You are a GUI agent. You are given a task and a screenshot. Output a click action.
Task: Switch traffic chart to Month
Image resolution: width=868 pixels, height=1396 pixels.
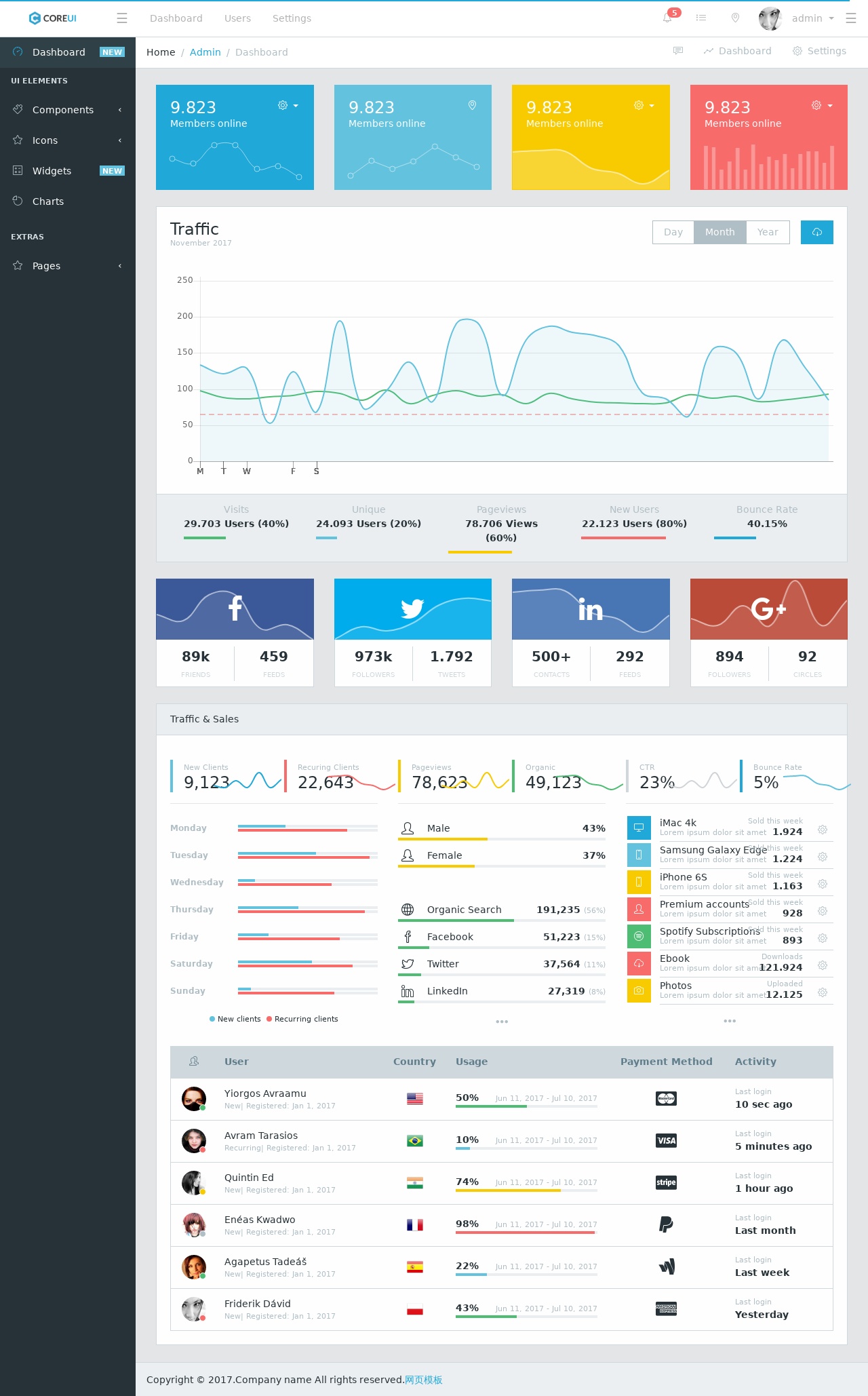pos(719,232)
